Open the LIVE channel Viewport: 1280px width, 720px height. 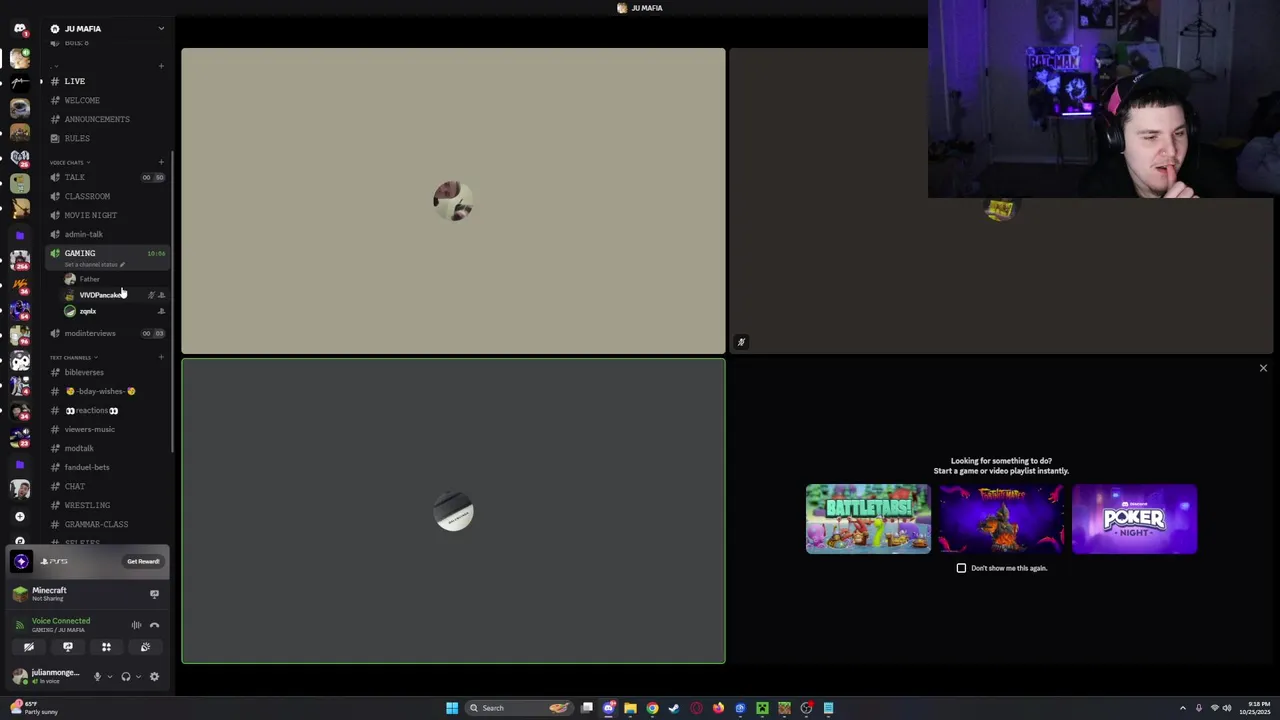(x=105, y=81)
